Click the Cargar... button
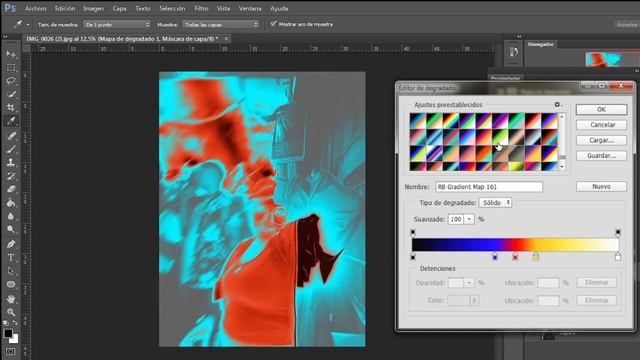 601,140
